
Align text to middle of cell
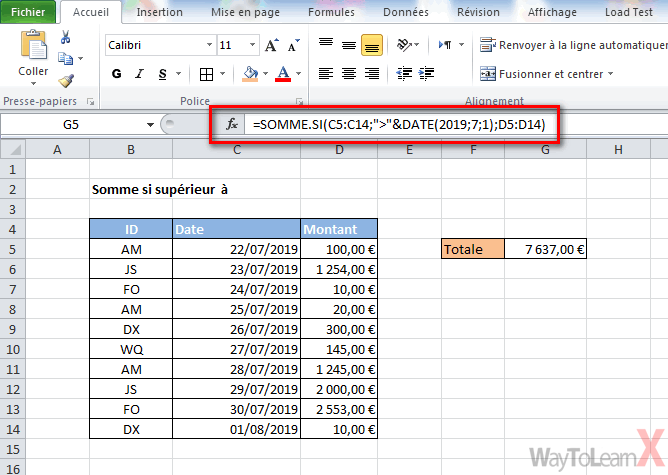pyautogui.click(x=349, y=45)
